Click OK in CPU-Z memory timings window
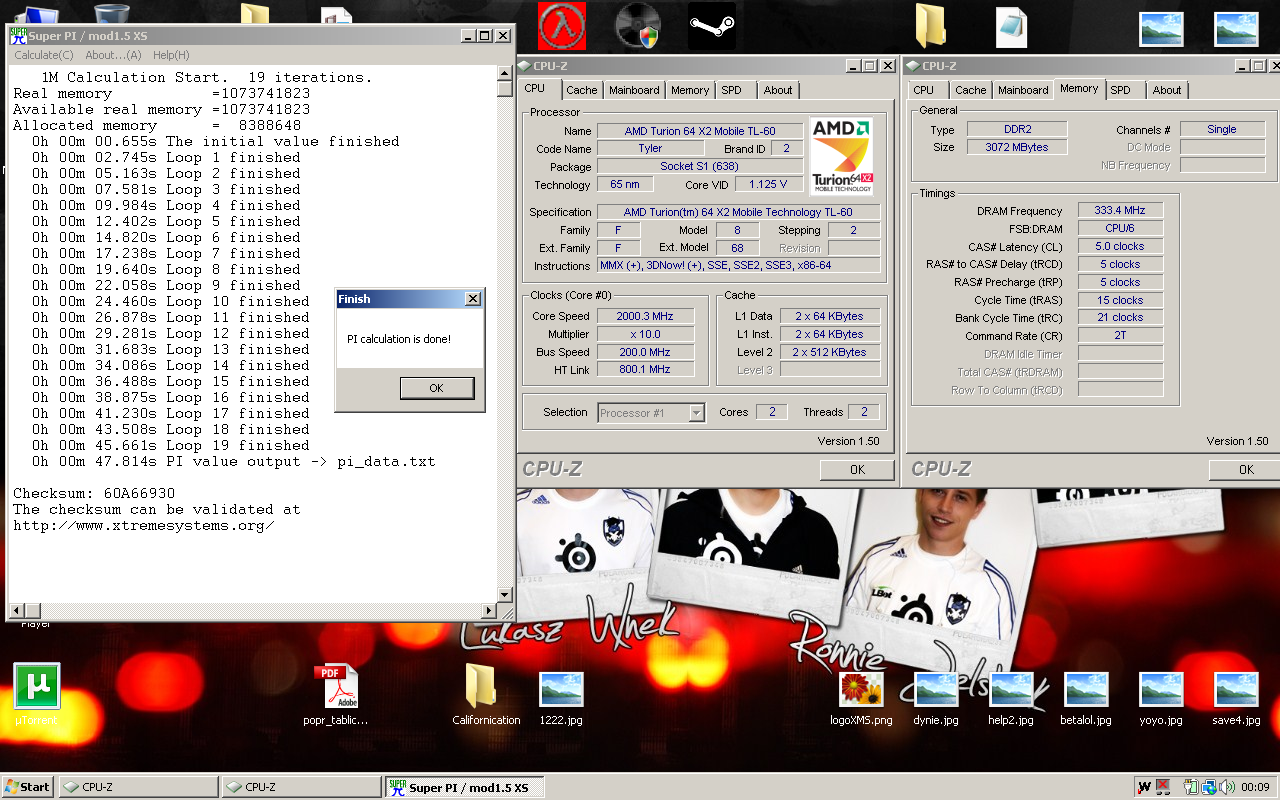The image size is (1280, 800). pos(1245,470)
